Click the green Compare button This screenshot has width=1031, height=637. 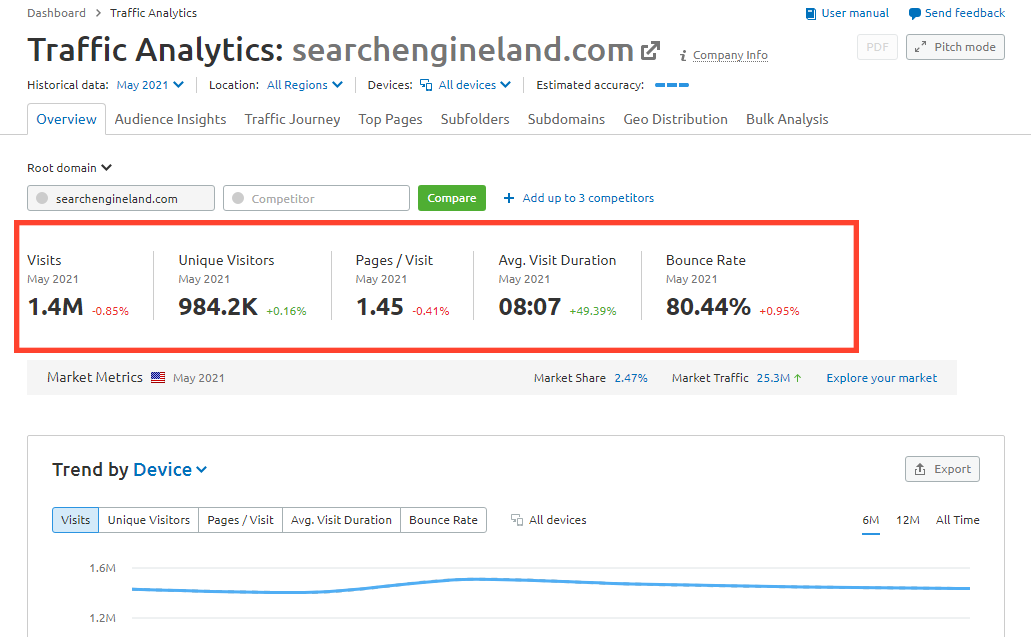point(452,198)
